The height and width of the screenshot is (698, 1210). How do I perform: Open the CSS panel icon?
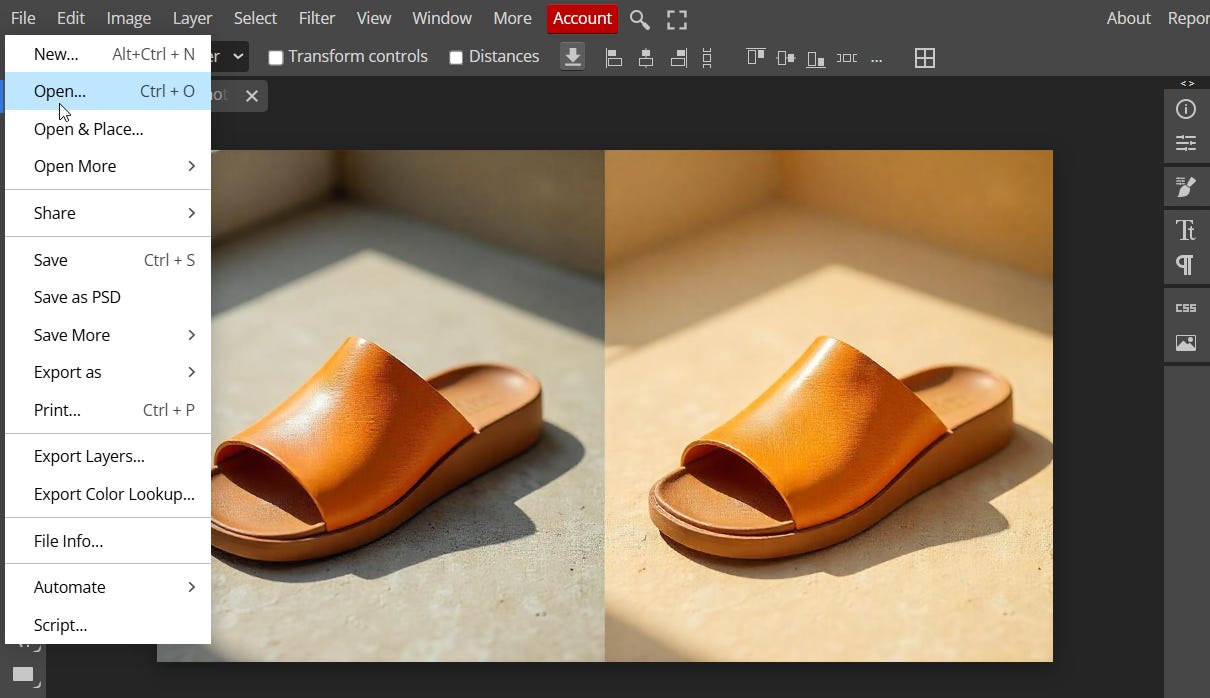point(1186,307)
